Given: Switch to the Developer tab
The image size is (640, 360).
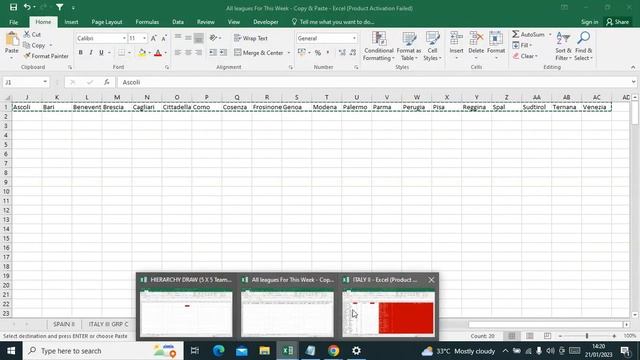Looking at the screenshot, I should click(266, 22).
